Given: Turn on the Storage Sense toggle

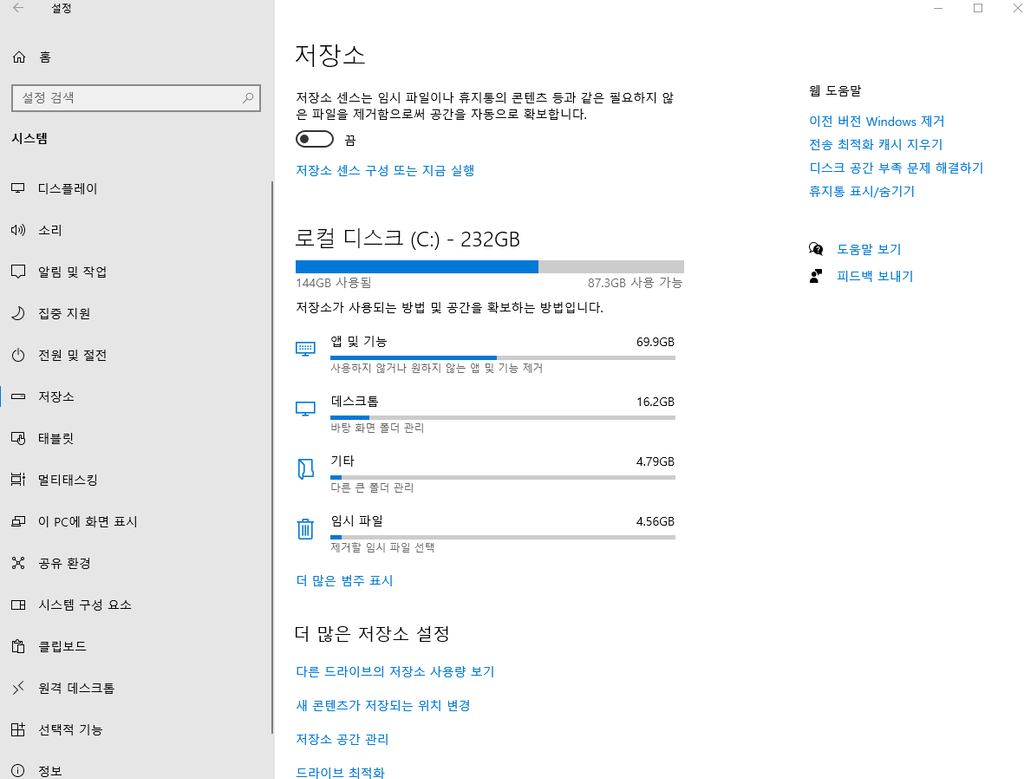Looking at the screenshot, I should point(314,139).
